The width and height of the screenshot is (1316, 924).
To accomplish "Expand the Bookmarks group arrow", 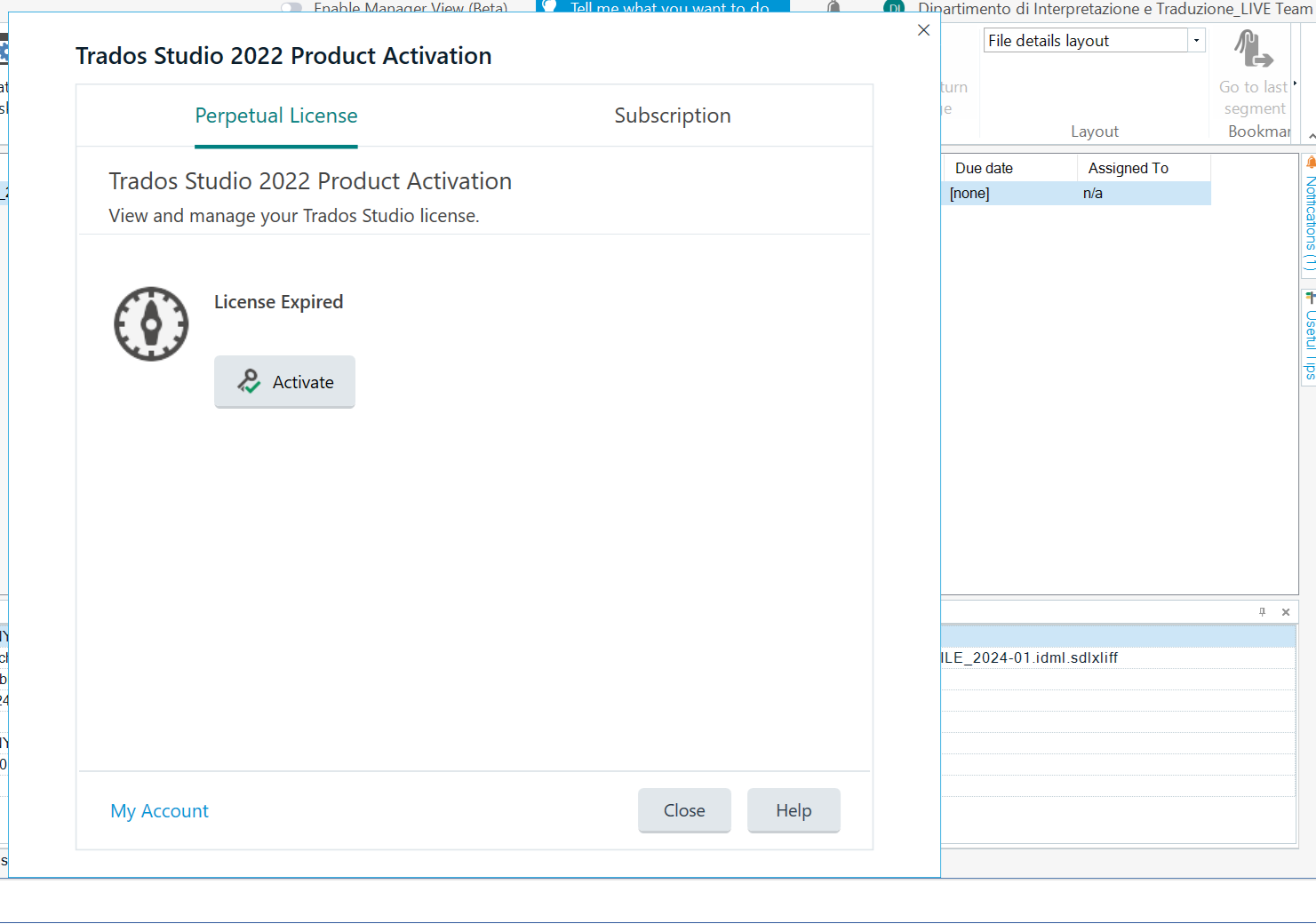I will tap(1295, 84).
